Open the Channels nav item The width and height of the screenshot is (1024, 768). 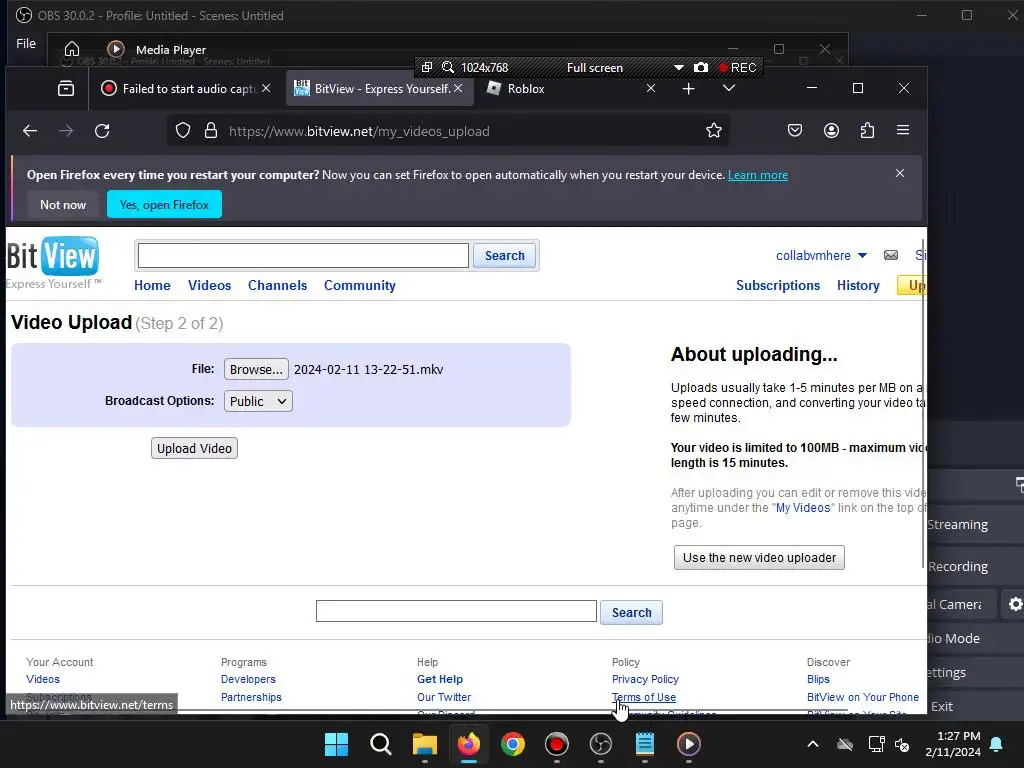[278, 285]
